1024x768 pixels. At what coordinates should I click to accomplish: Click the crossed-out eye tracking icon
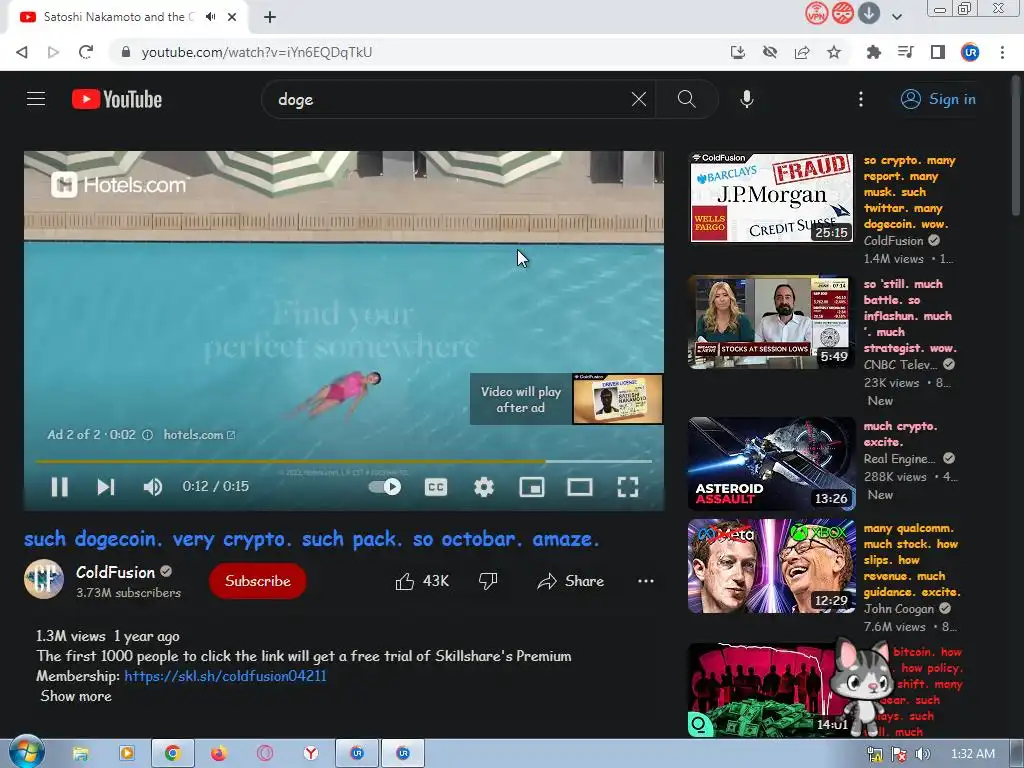point(770,52)
